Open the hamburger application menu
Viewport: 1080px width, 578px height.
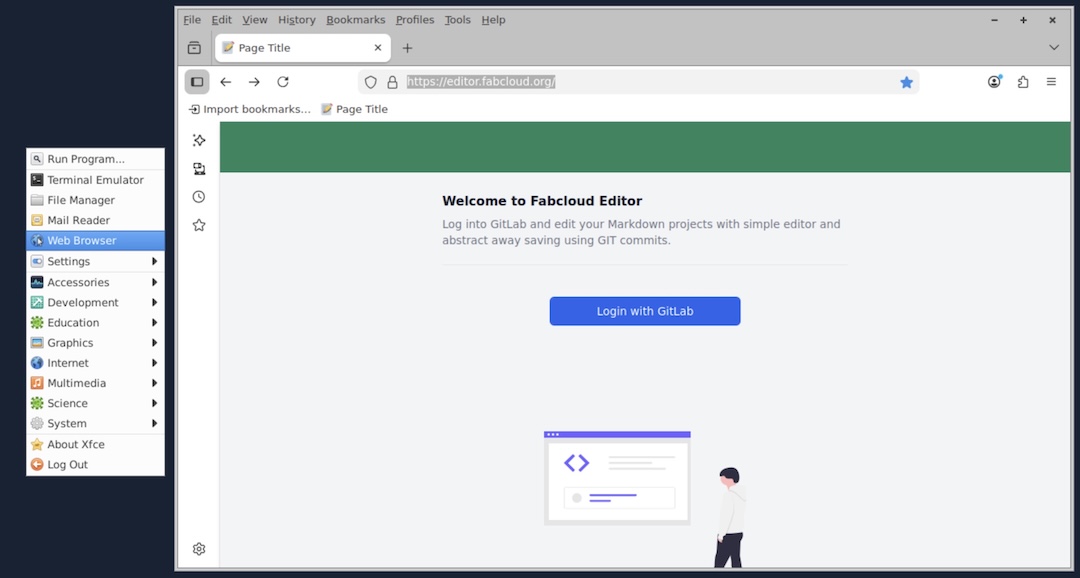[x=1051, y=82]
